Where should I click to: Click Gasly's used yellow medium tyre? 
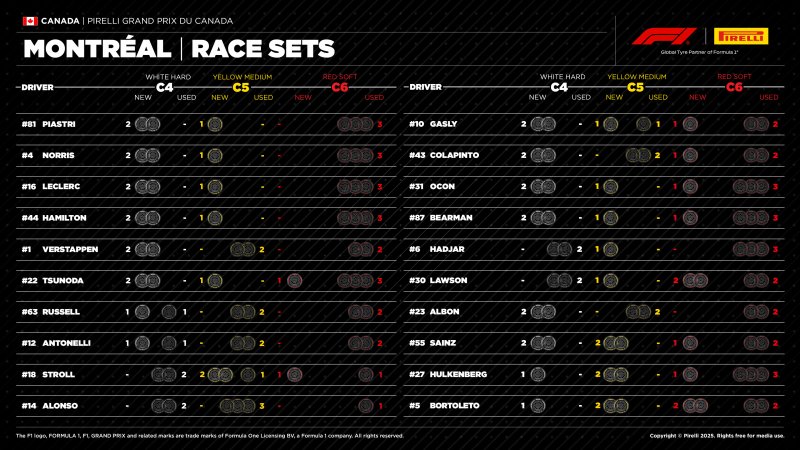coord(641,124)
